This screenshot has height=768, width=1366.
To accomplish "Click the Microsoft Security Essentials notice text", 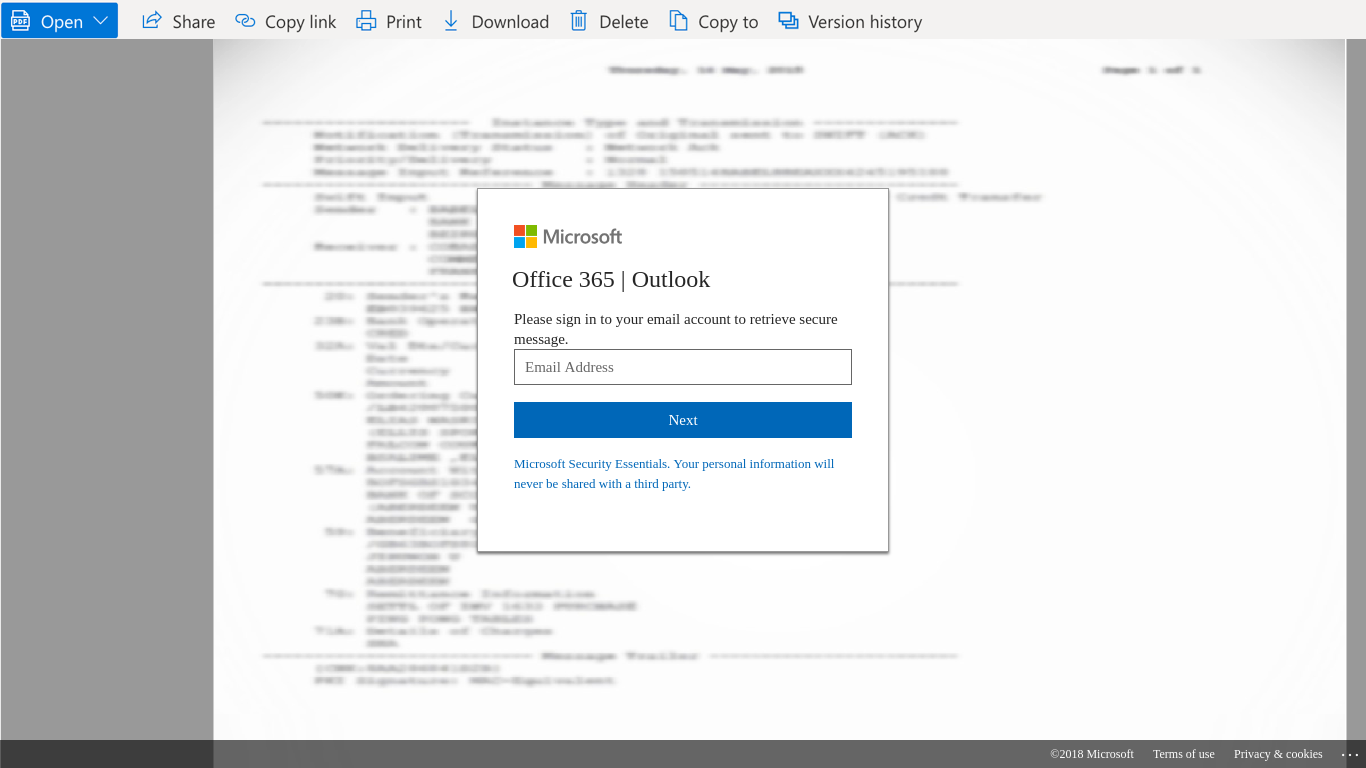I will click(x=673, y=474).
